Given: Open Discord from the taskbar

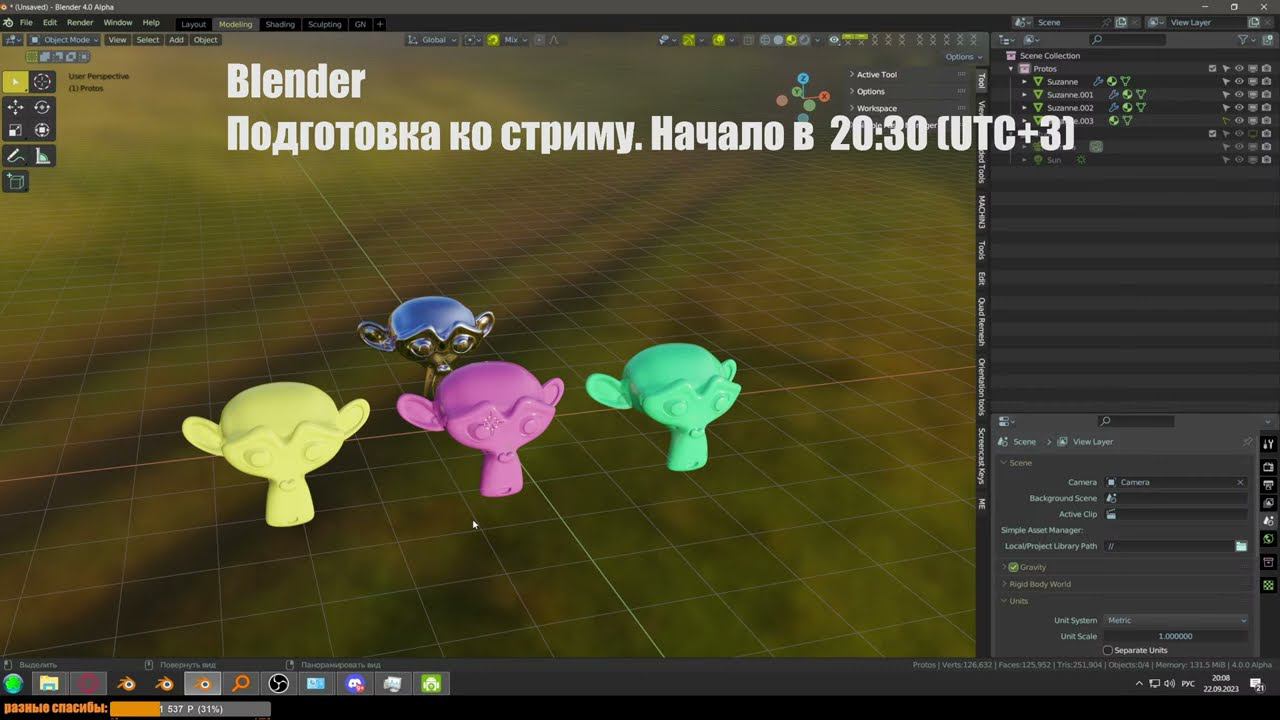Looking at the screenshot, I should tap(355, 684).
